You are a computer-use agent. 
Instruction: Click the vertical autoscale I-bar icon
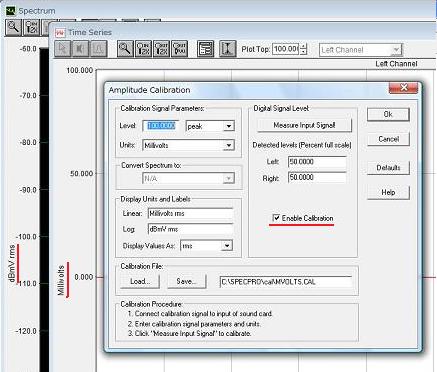(228, 49)
